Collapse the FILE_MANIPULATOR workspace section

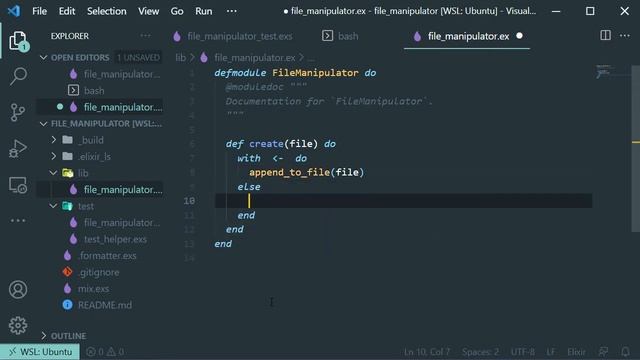(44, 123)
